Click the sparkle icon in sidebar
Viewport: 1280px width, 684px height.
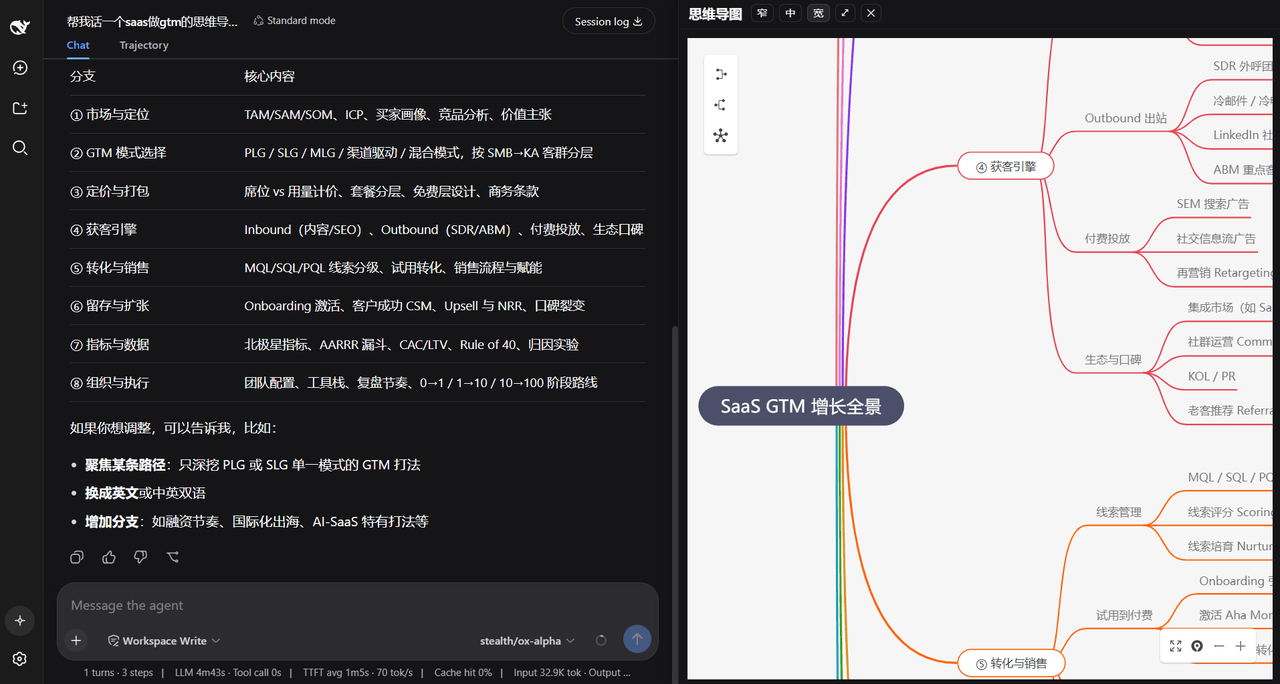[x=20, y=621]
